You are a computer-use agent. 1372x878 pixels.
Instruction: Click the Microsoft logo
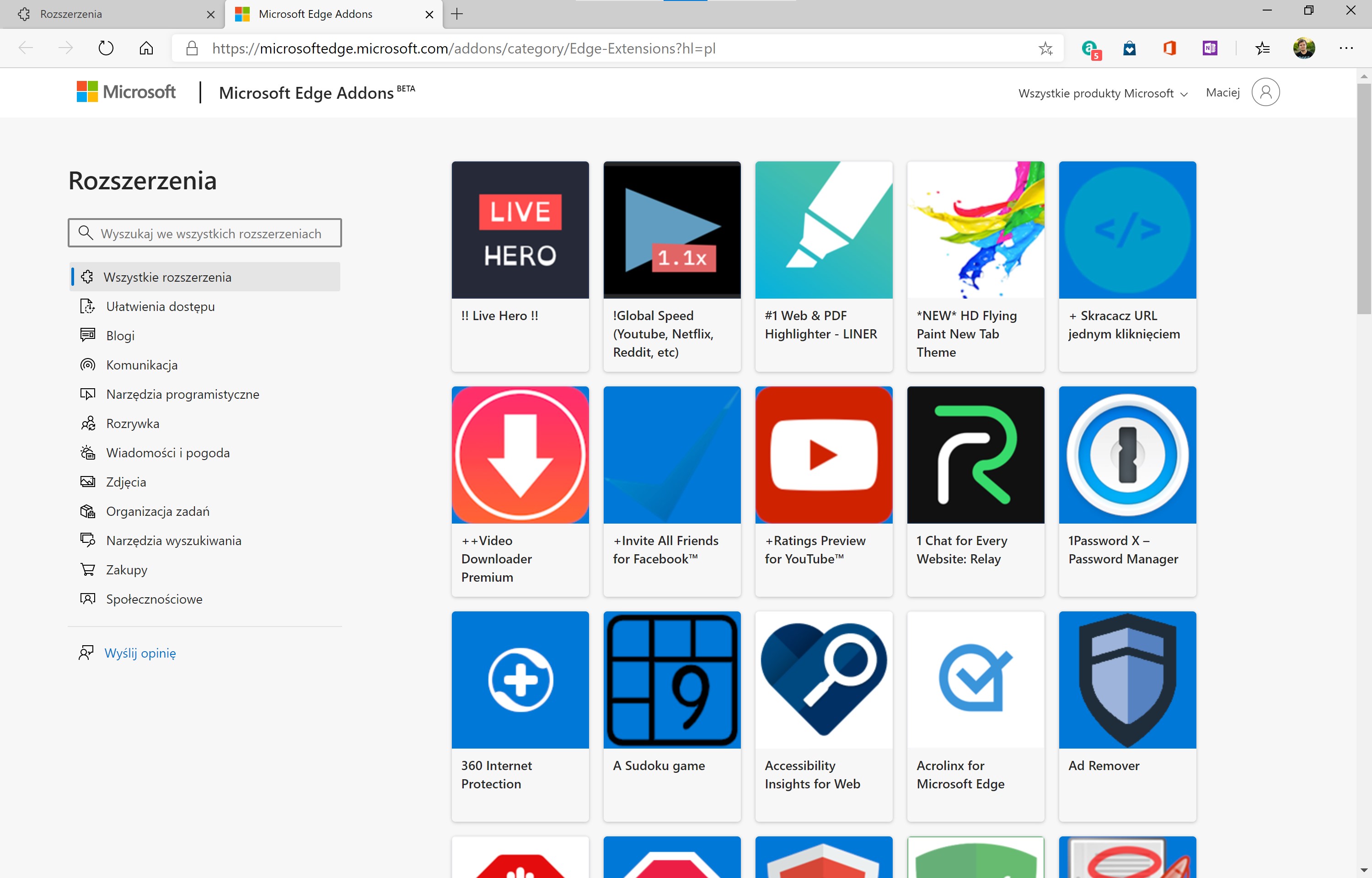tap(126, 92)
